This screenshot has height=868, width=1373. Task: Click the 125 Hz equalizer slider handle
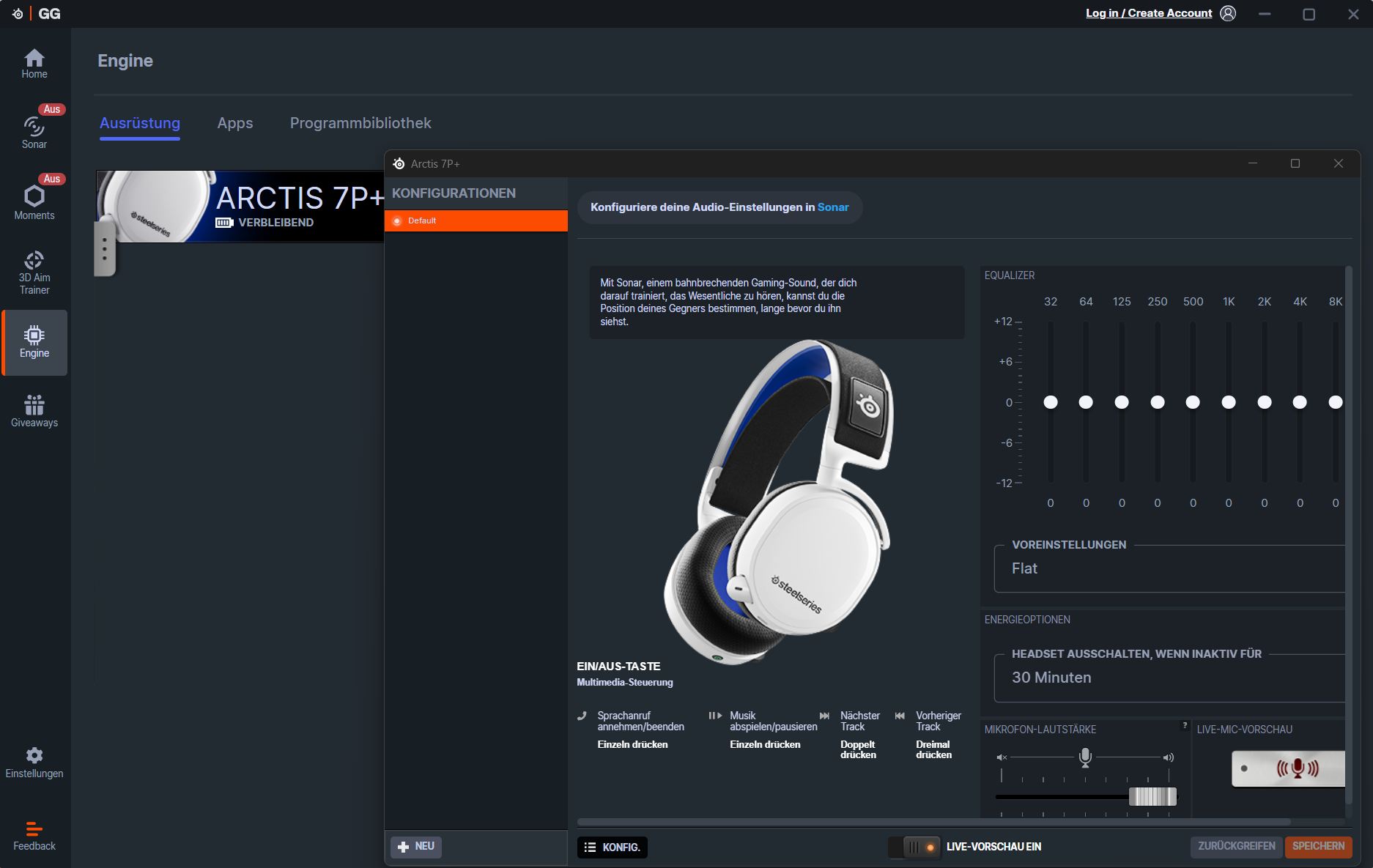tap(1122, 402)
